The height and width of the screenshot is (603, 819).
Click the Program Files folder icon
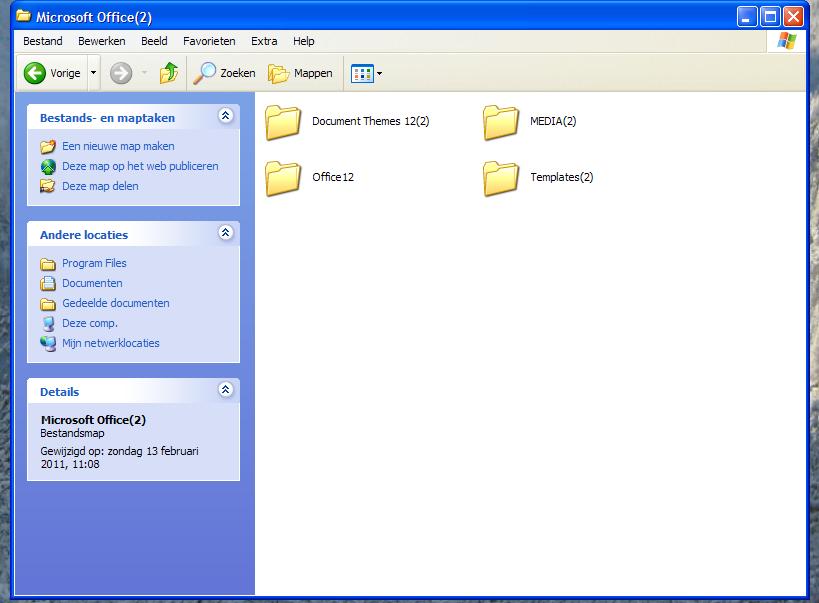48,264
